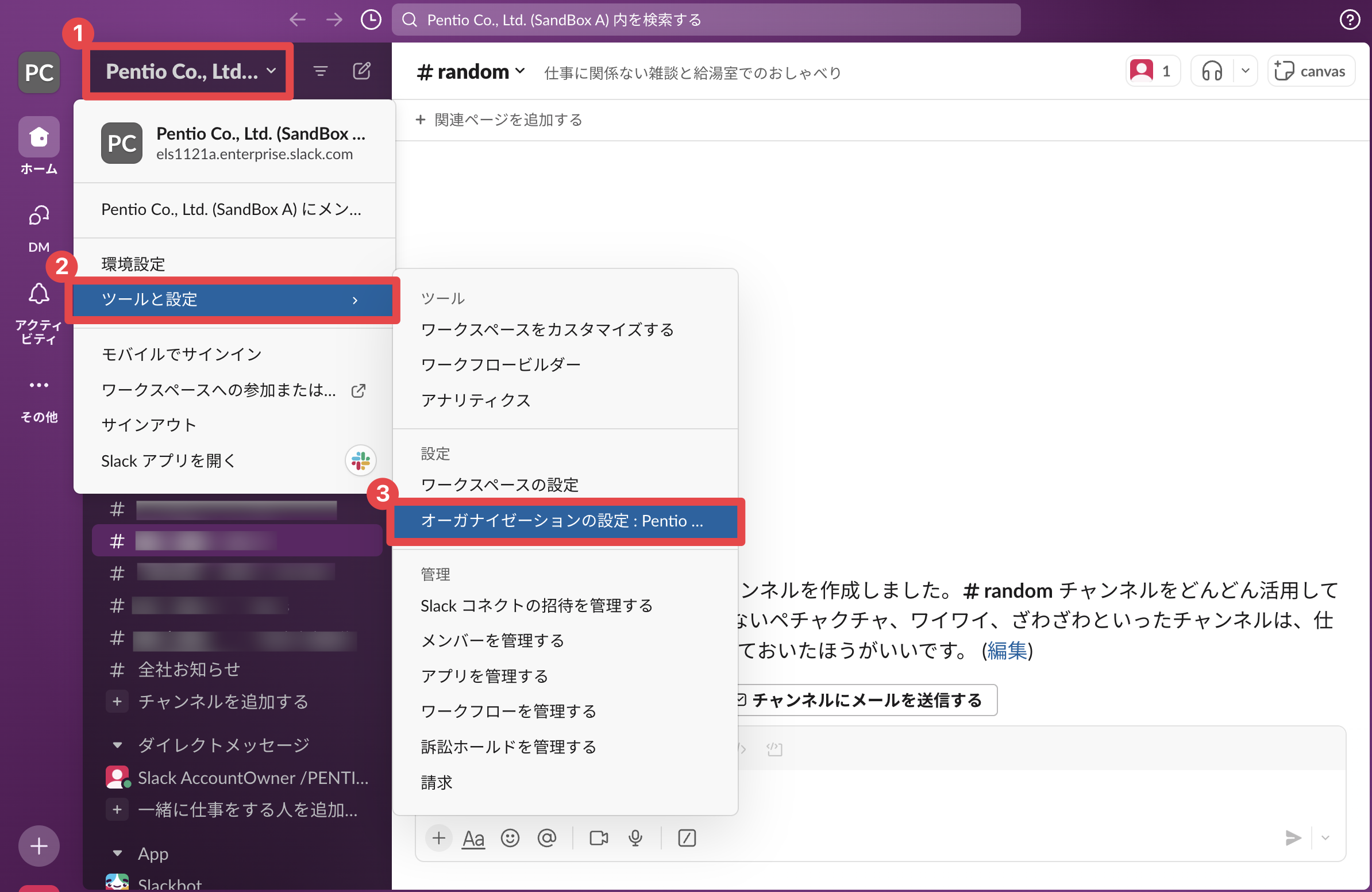Open help question mark icon

(1350, 20)
